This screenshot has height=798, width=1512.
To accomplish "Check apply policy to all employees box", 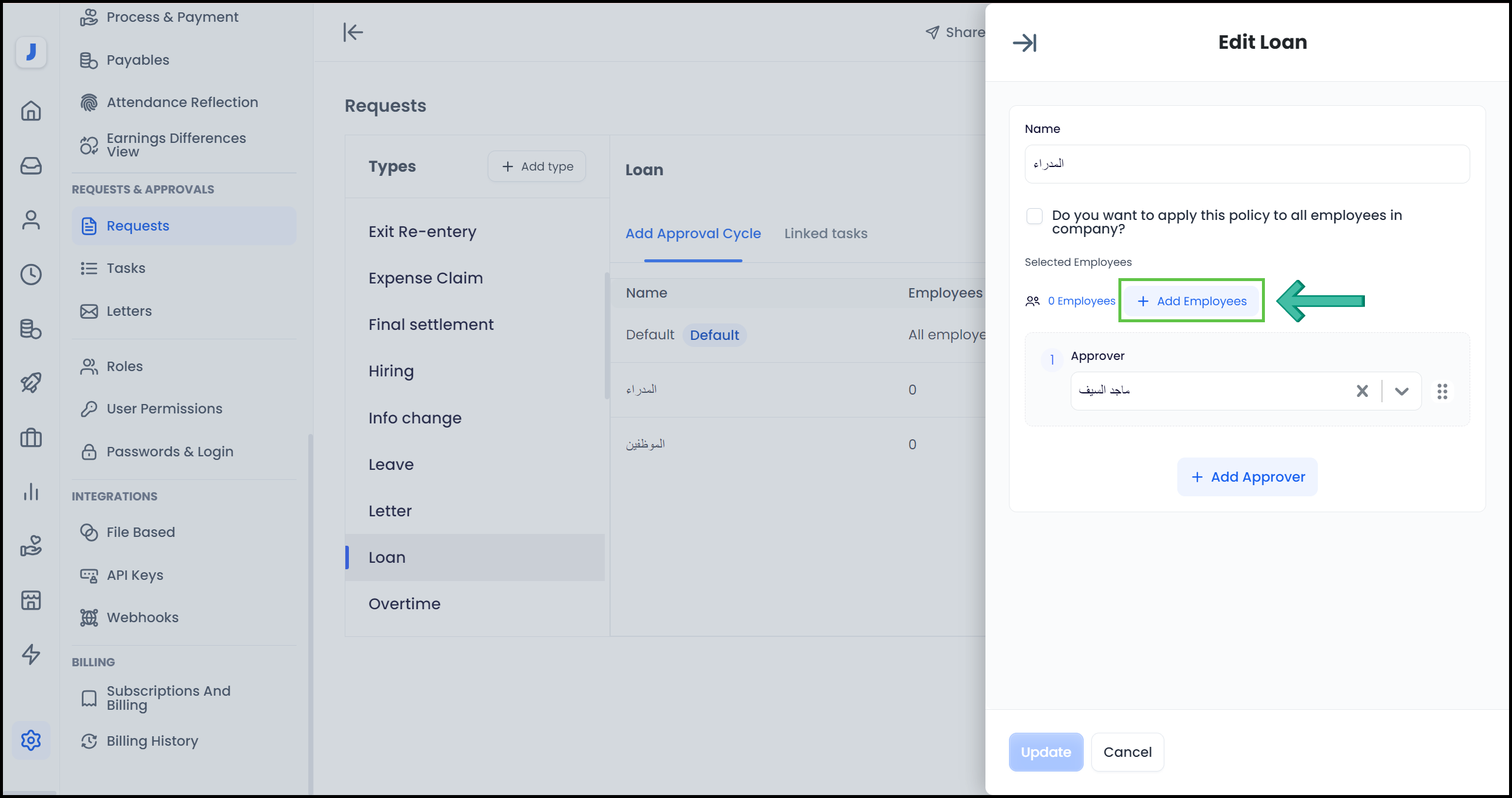I will (x=1034, y=216).
